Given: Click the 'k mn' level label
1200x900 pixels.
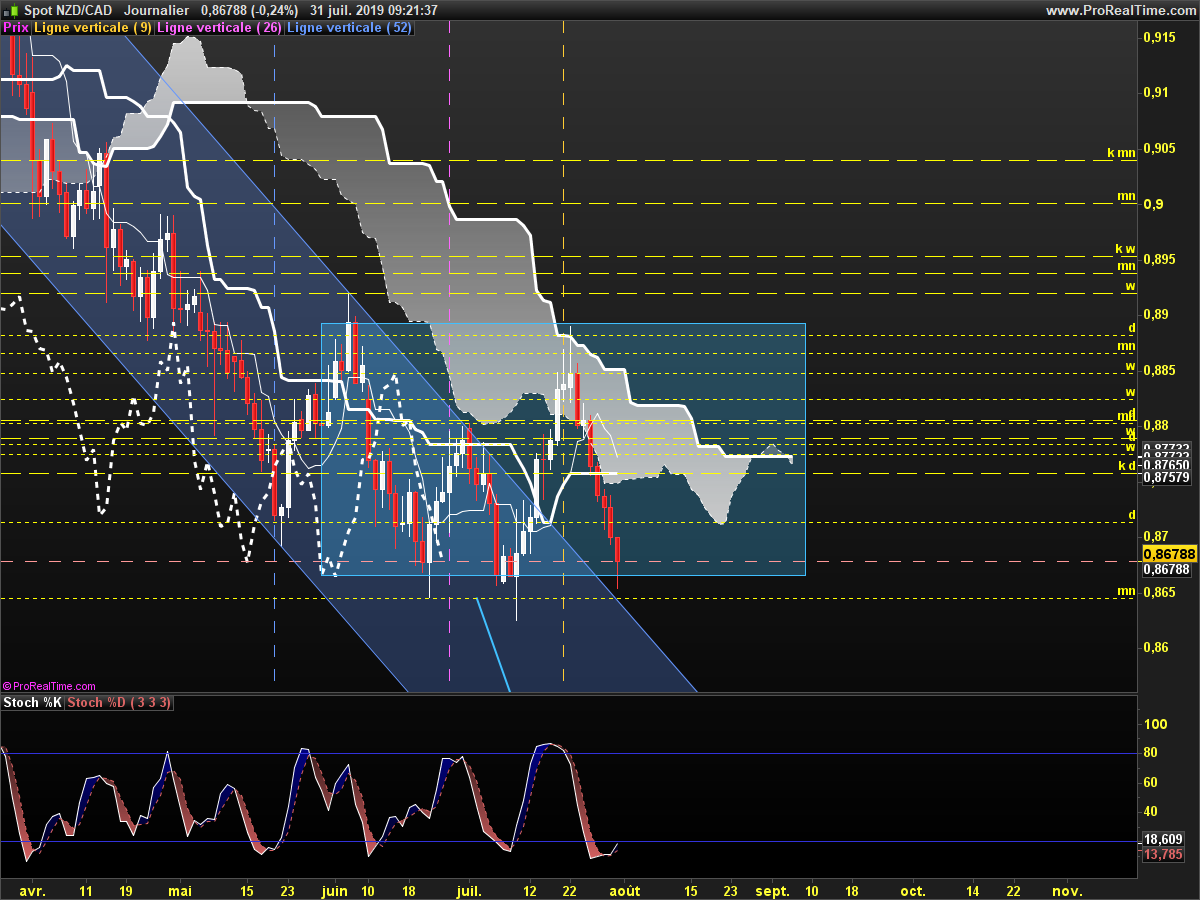Looking at the screenshot, I should pos(1121,153).
